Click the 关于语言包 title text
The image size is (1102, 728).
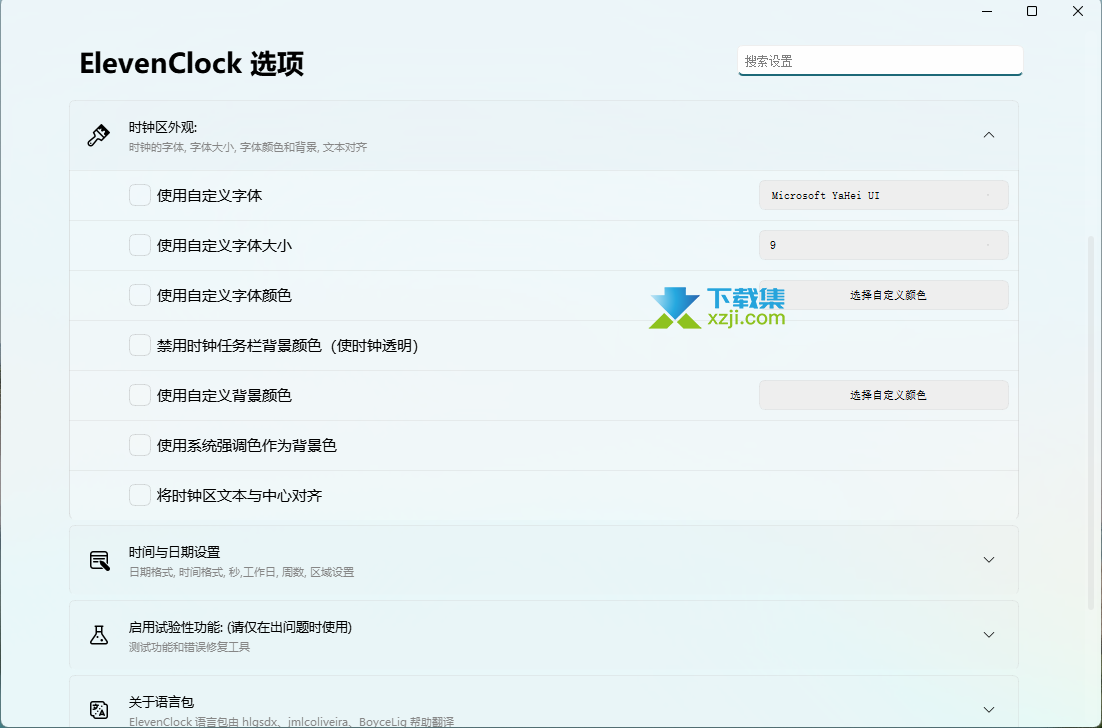click(x=161, y=702)
